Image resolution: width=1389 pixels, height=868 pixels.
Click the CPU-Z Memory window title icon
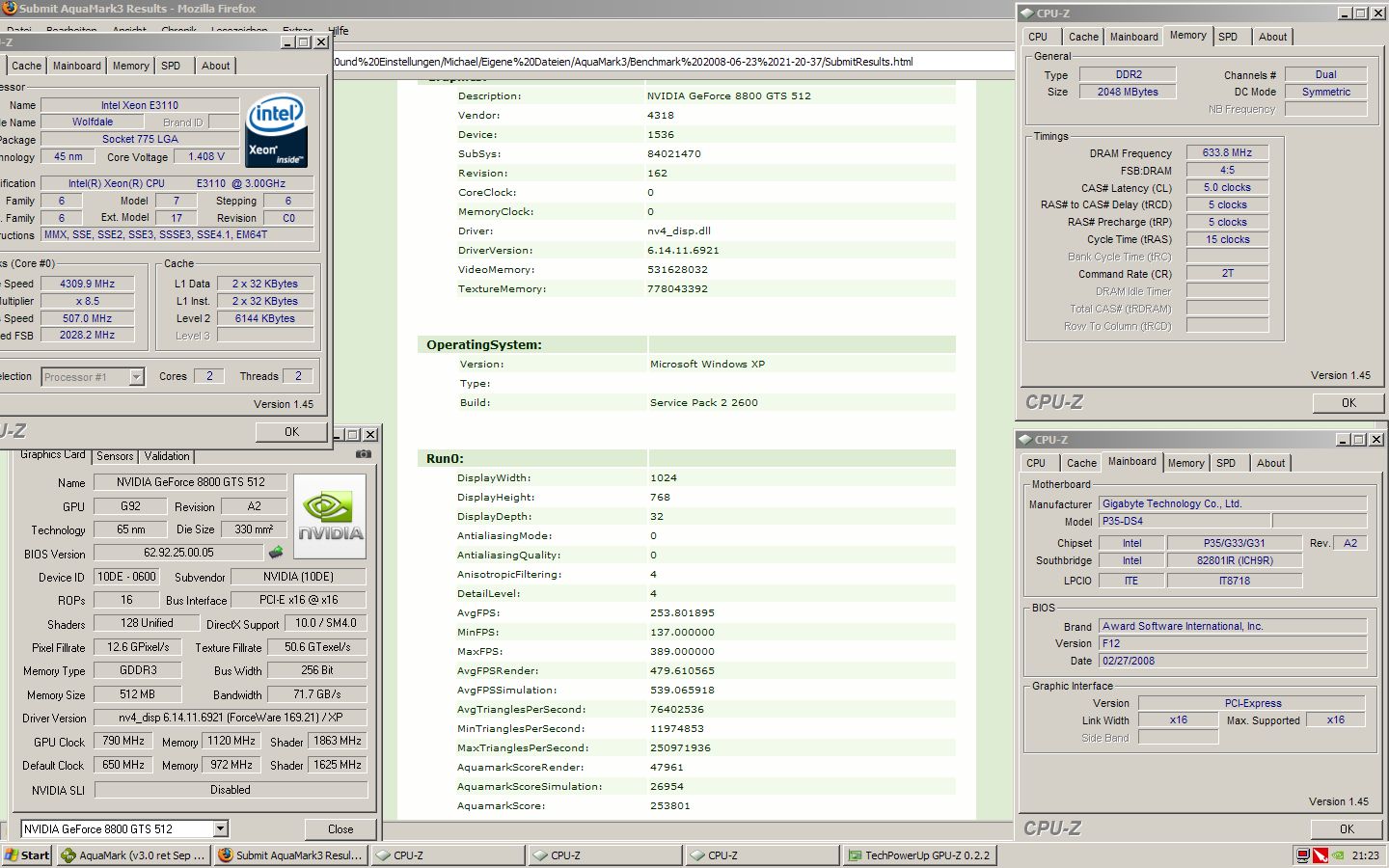point(1027,14)
